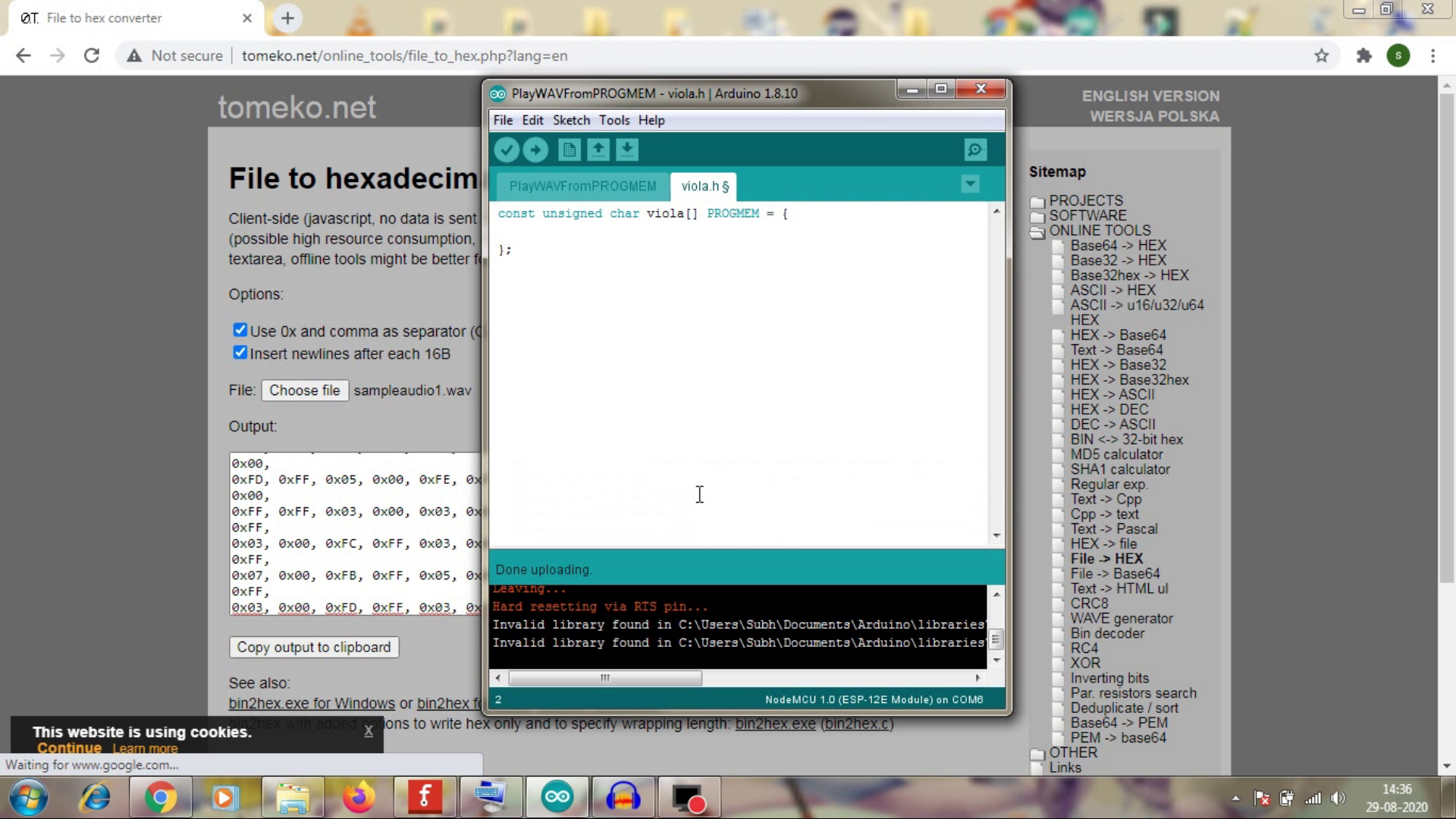Click the Open file icon in Arduino
This screenshot has height=819, width=1456.
(x=598, y=149)
